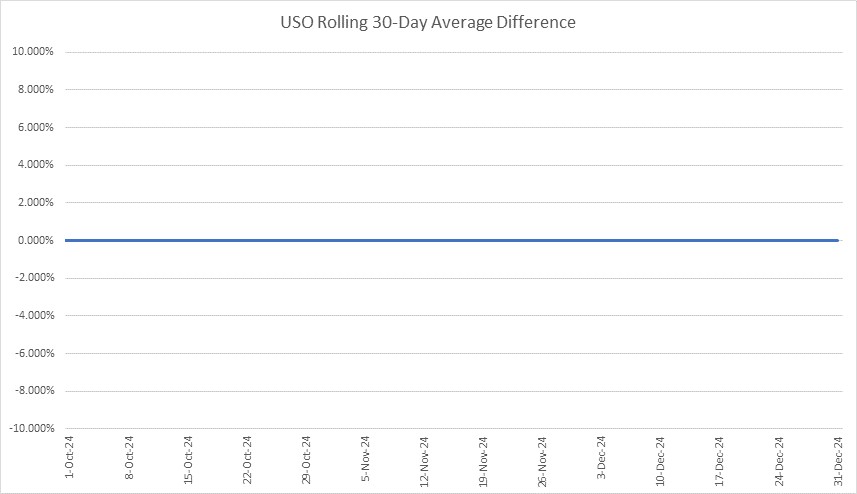The height and width of the screenshot is (494, 857).
Task: Select the -6.000% vertical axis label
Action: click(x=32, y=353)
